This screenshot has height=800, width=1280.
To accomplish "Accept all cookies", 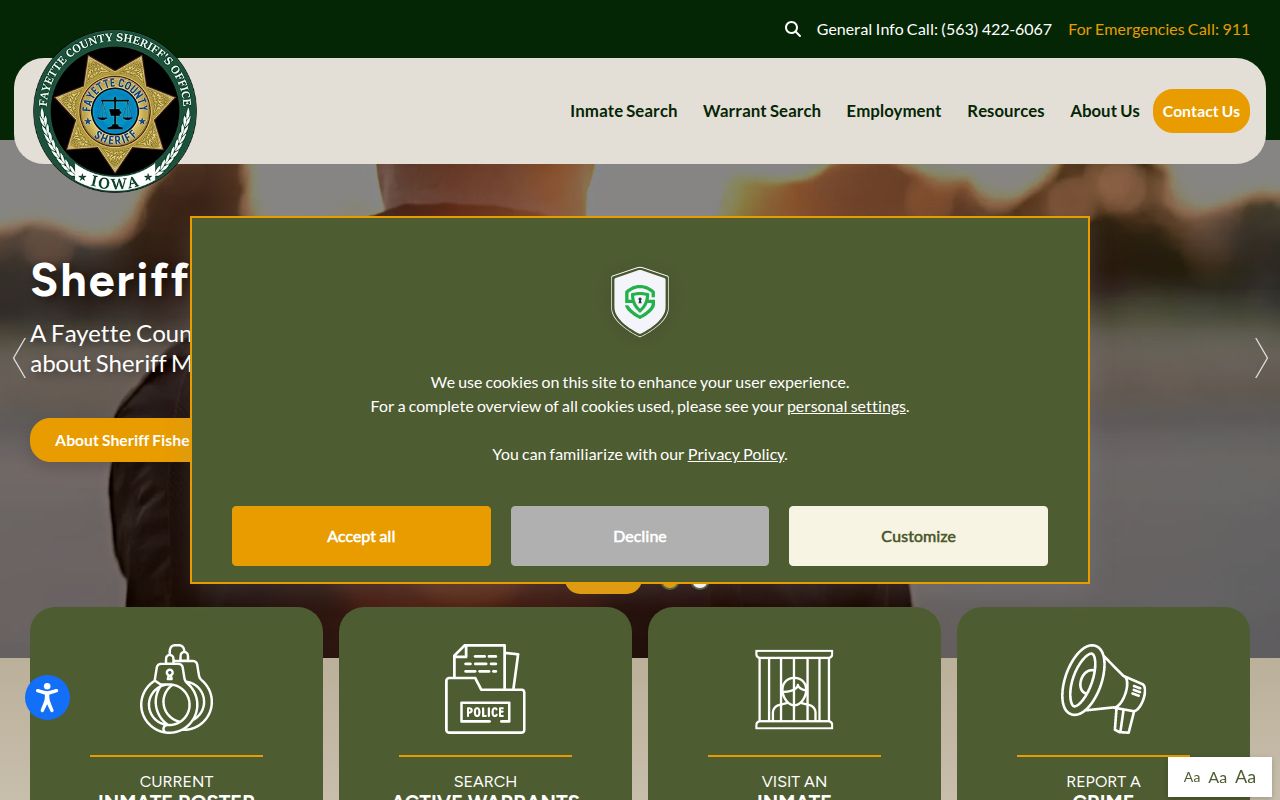I will [361, 536].
